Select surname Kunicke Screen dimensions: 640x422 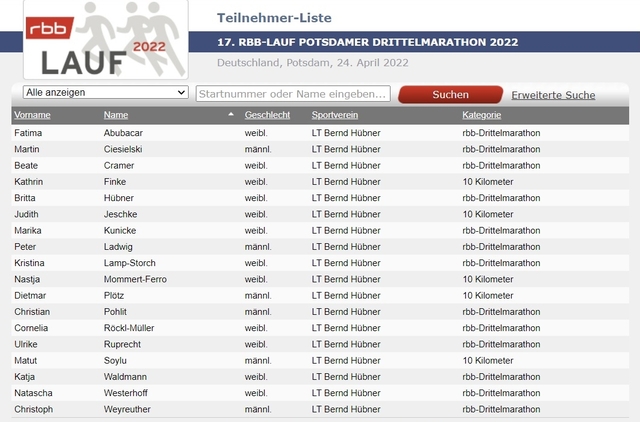120,231
